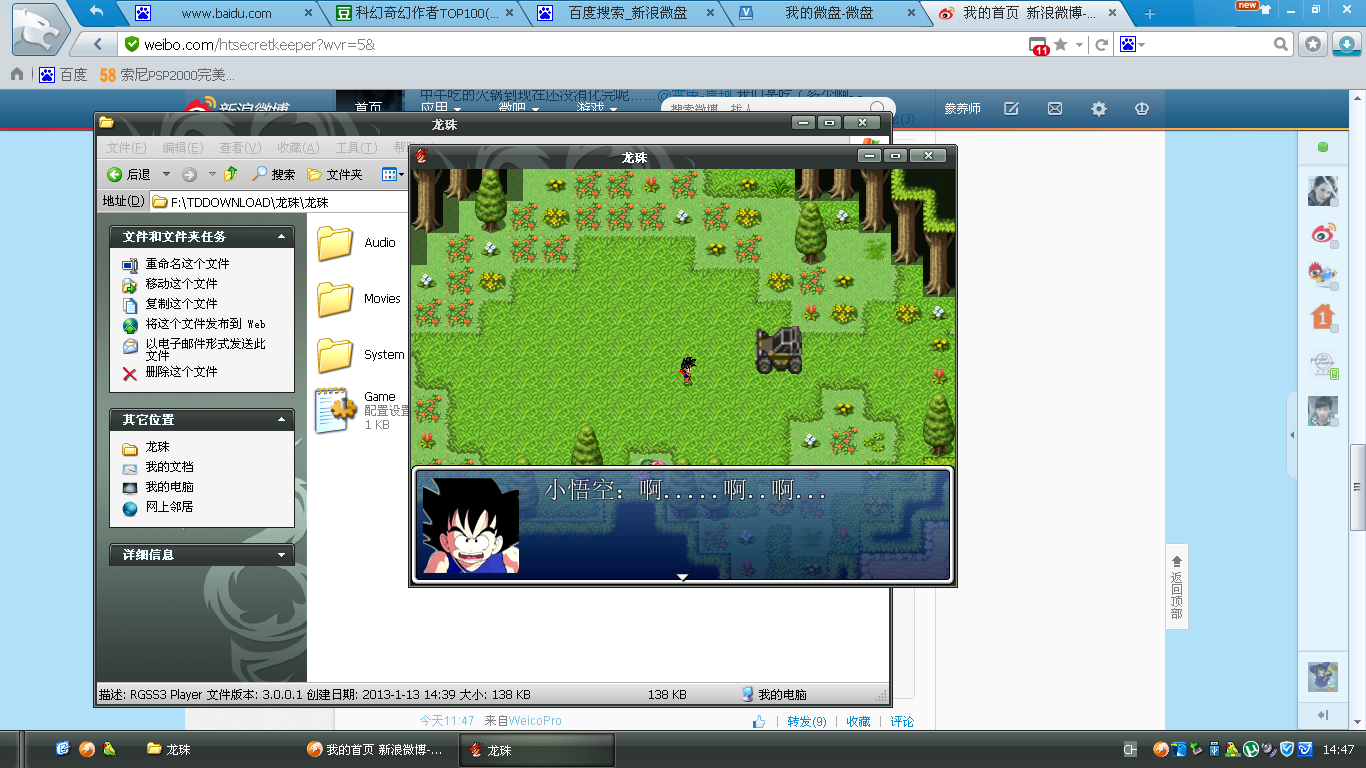Screen dimensions: 1366x768
Task: Click the thumbs-up like icon on Weibo
Action: 759,721
